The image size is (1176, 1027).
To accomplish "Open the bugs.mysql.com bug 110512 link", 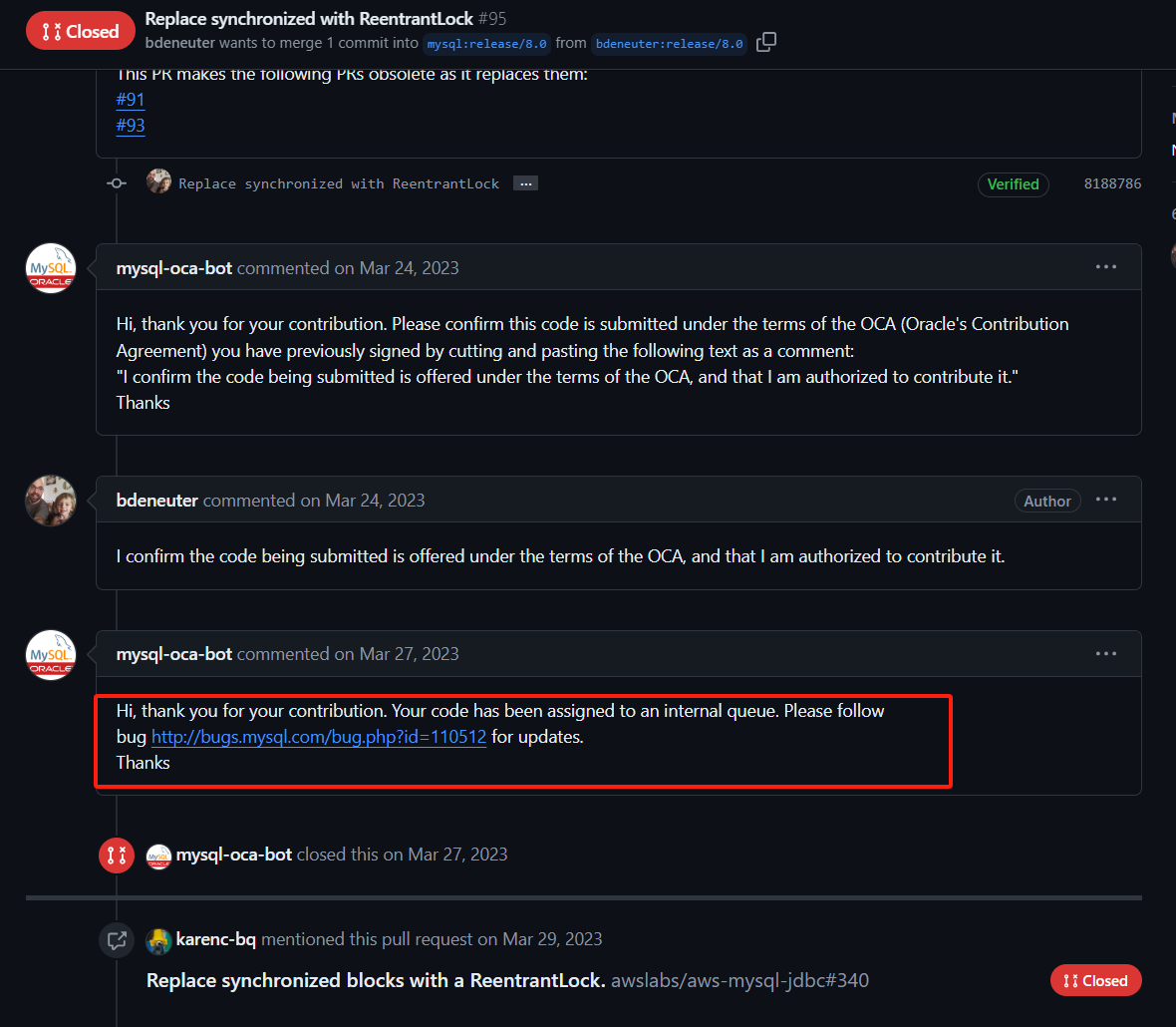I will (319, 737).
